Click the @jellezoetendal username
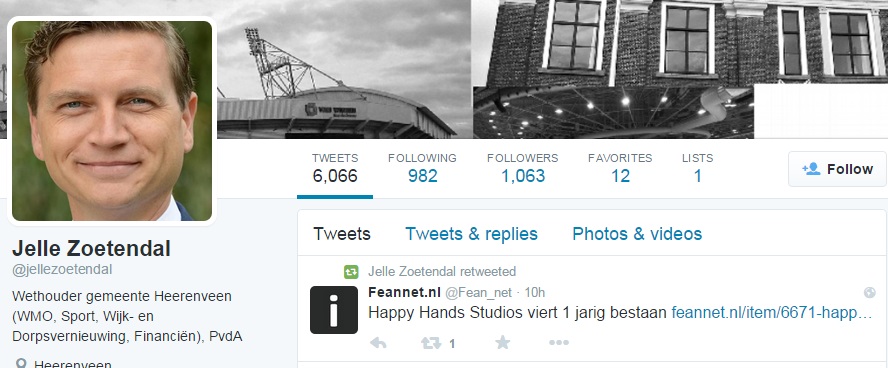This screenshot has width=888, height=368. tap(62, 269)
